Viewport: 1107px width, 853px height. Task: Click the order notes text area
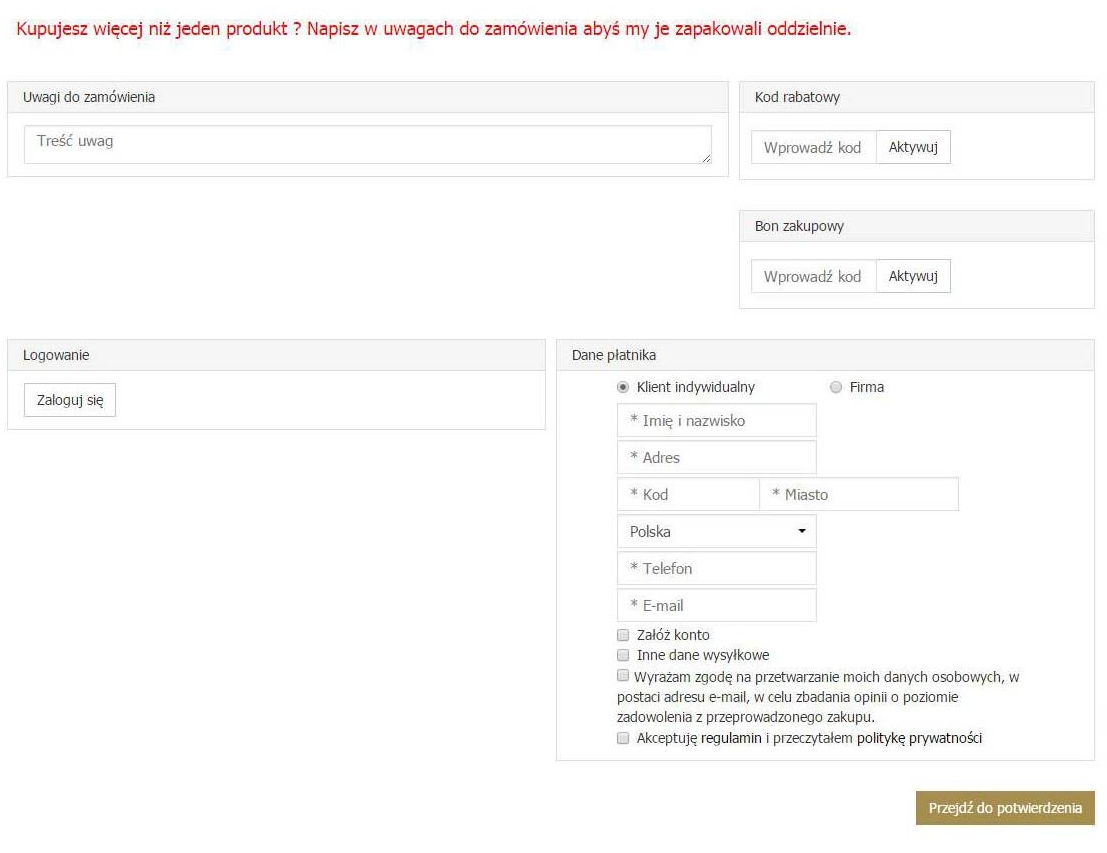coord(367,144)
